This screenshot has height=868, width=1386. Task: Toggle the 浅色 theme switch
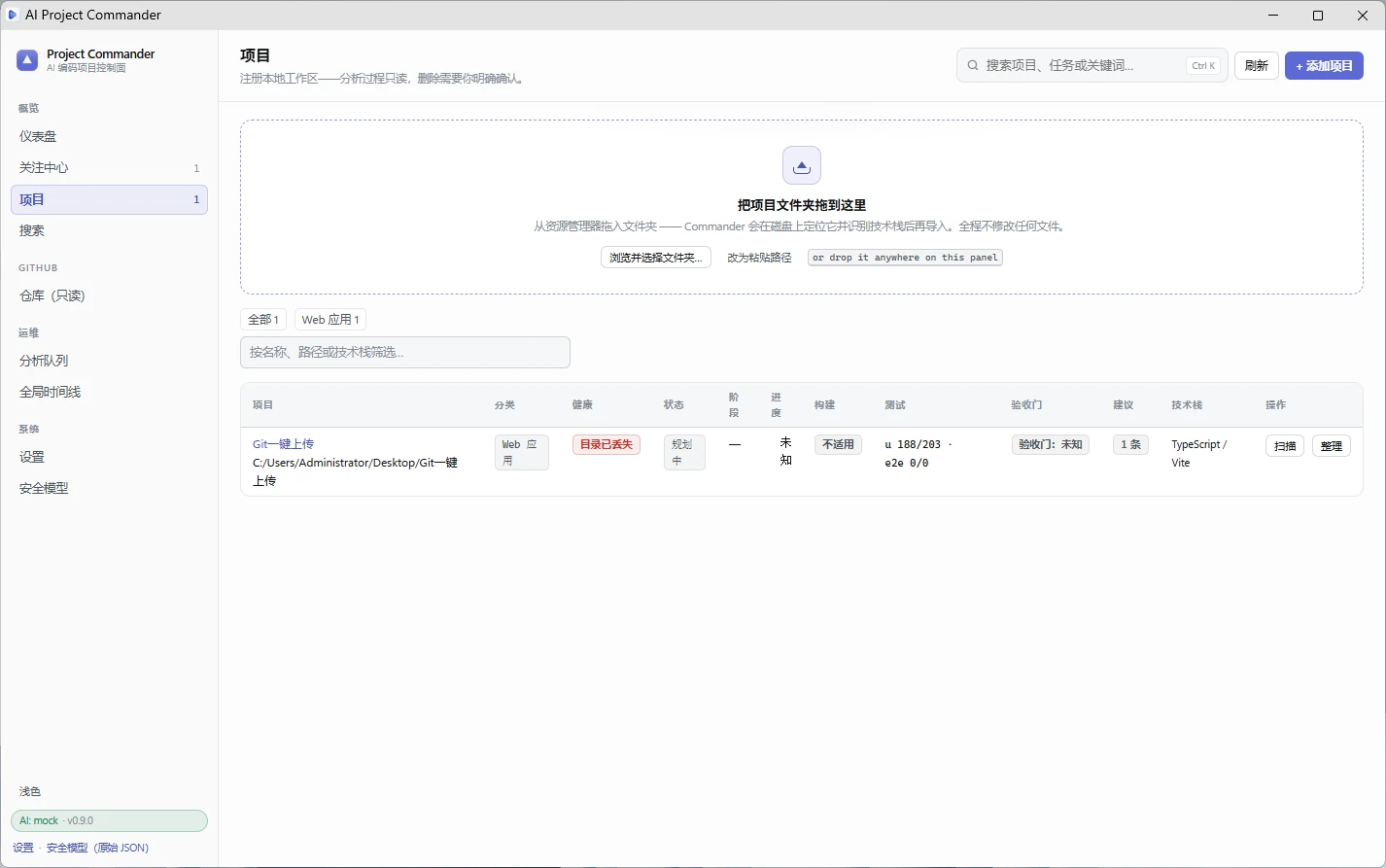click(30, 791)
